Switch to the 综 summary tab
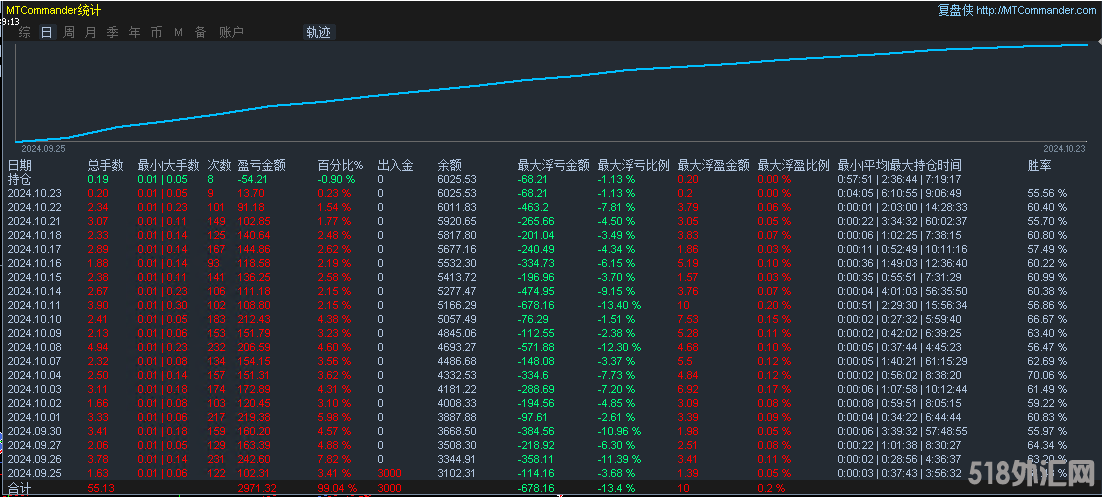Image resolution: width=1102 pixels, height=497 pixels. point(25,32)
